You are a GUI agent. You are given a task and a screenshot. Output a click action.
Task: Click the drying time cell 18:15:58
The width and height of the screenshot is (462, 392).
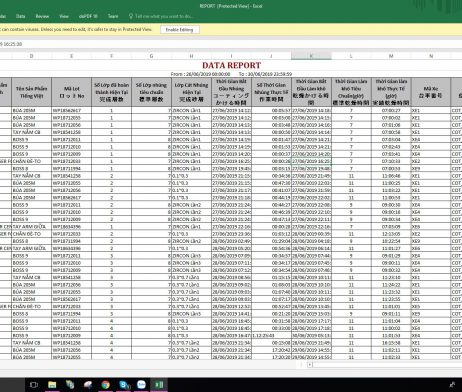coord(391,343)
